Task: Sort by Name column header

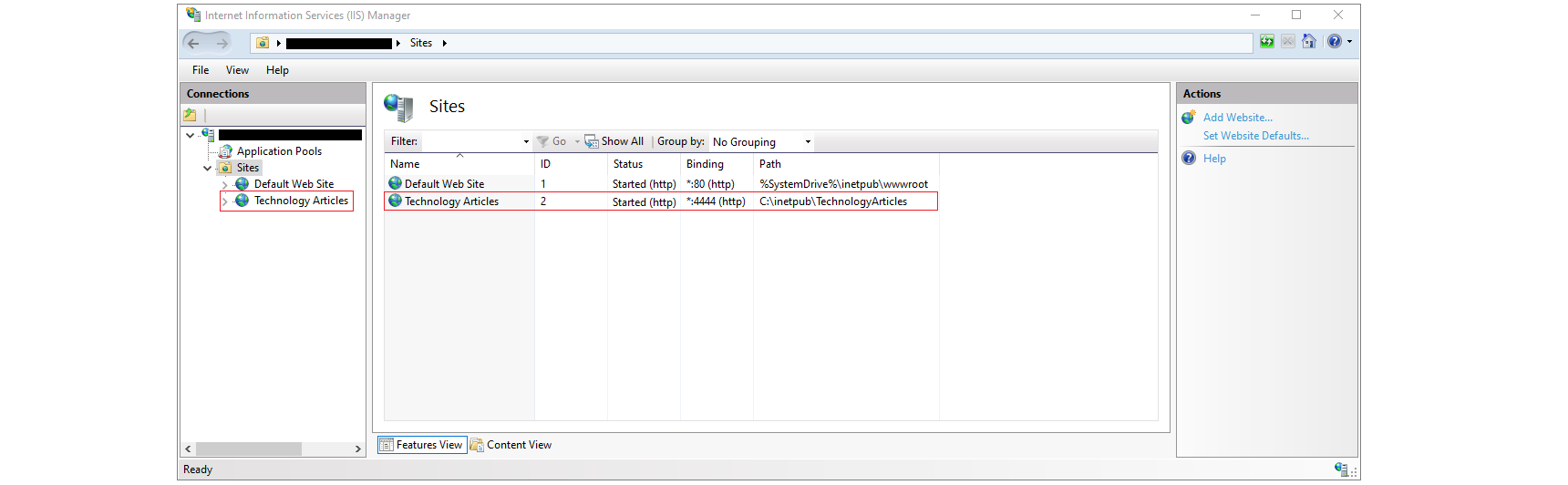Action: 459,164
